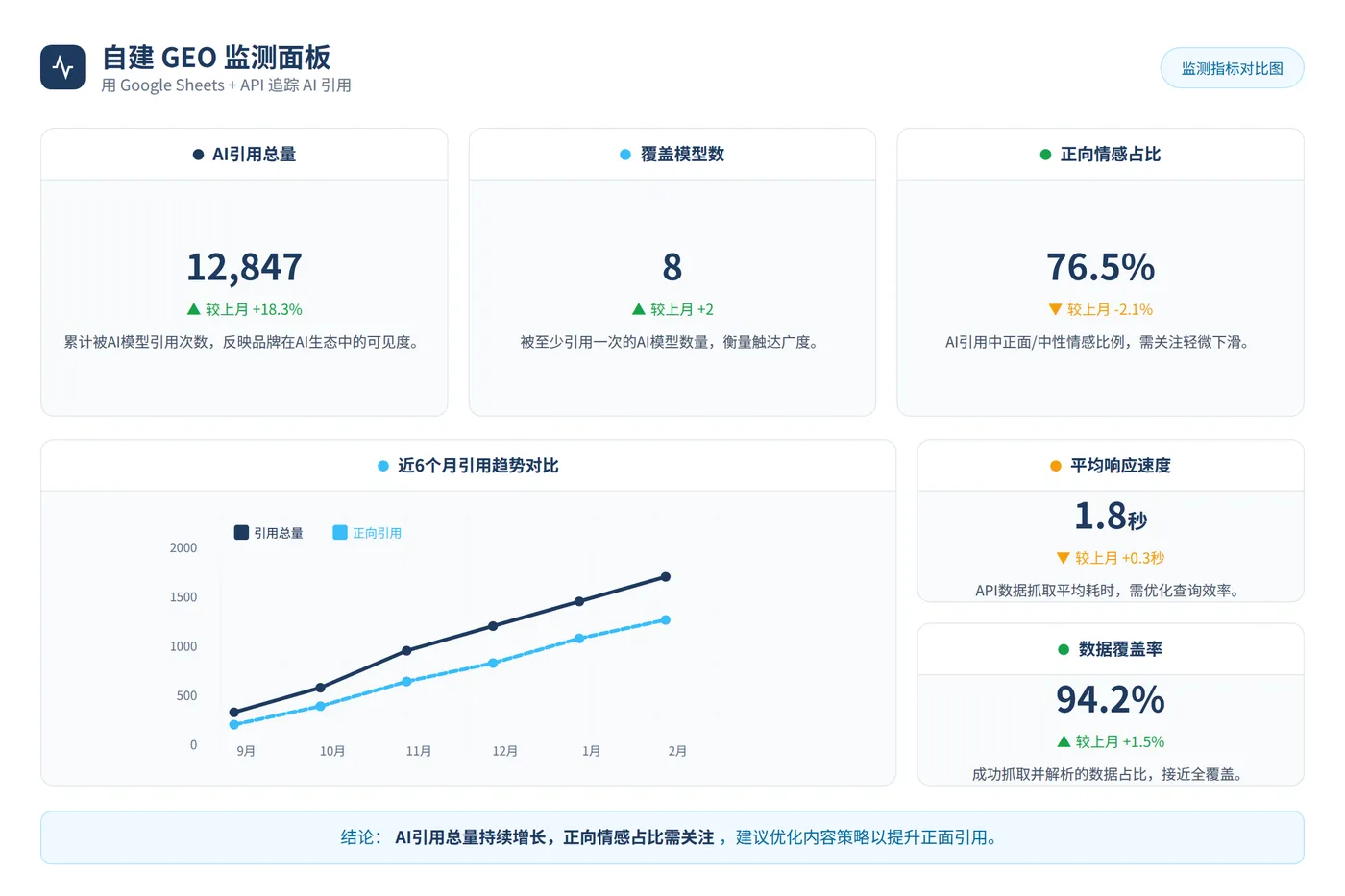The image size is (1345, 896).
Task: Click the description 累计被AI模型引用次数
Action: click(x=243, y=342)
